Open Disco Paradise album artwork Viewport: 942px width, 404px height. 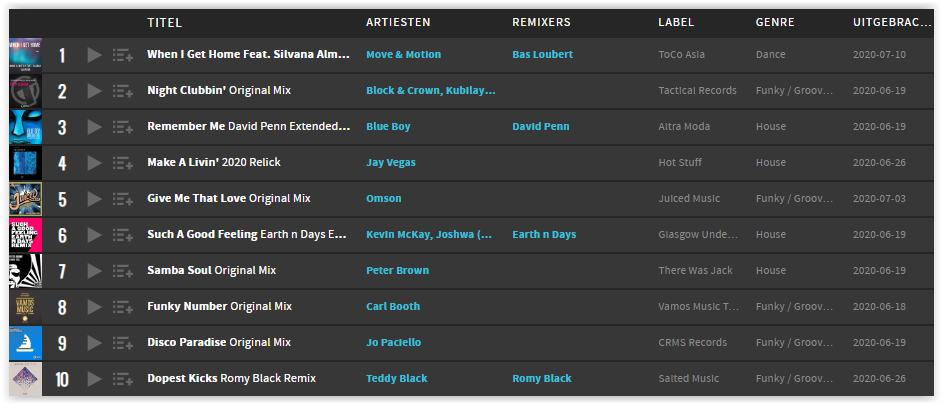pos(25,343)
